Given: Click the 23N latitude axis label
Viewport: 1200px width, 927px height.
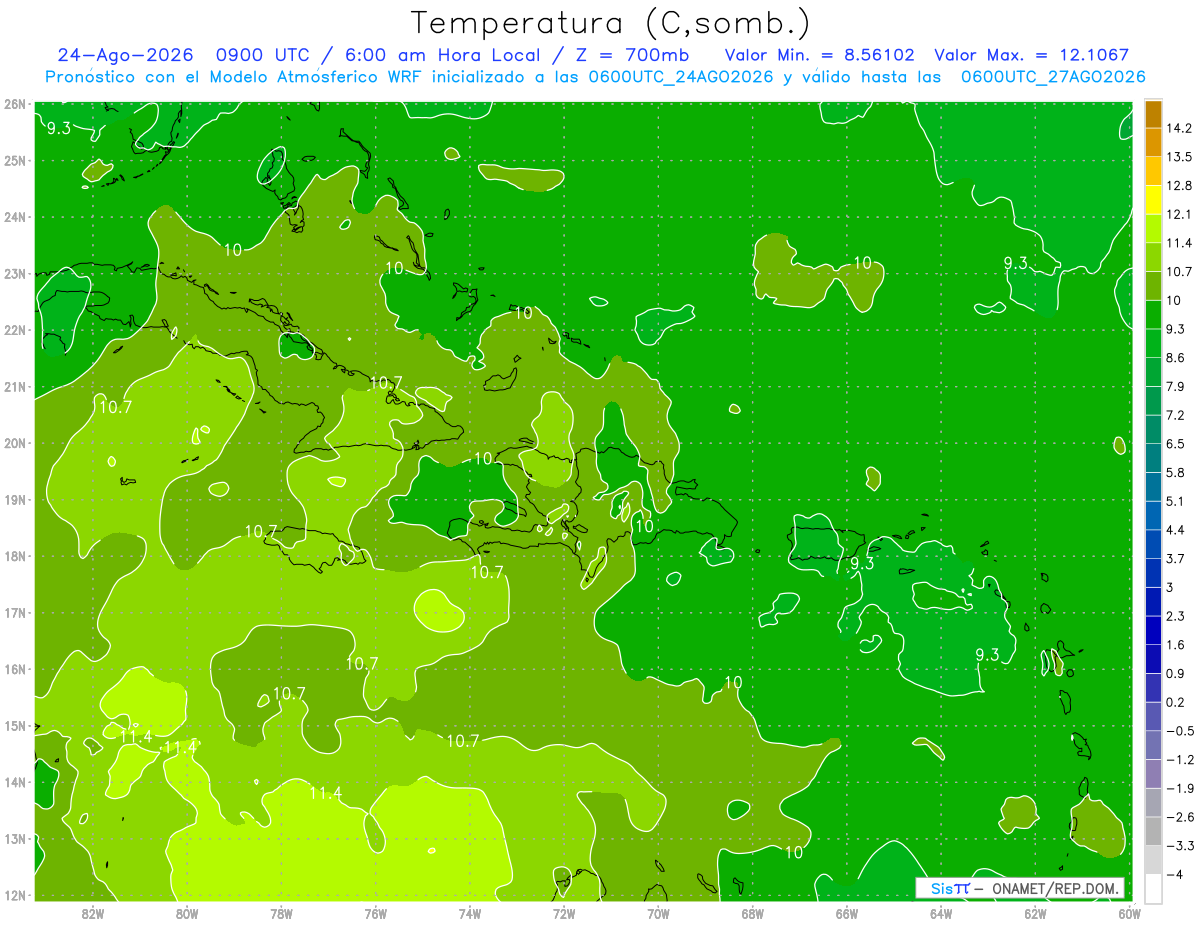Looking at the screenshot, I should coord(14,274).
